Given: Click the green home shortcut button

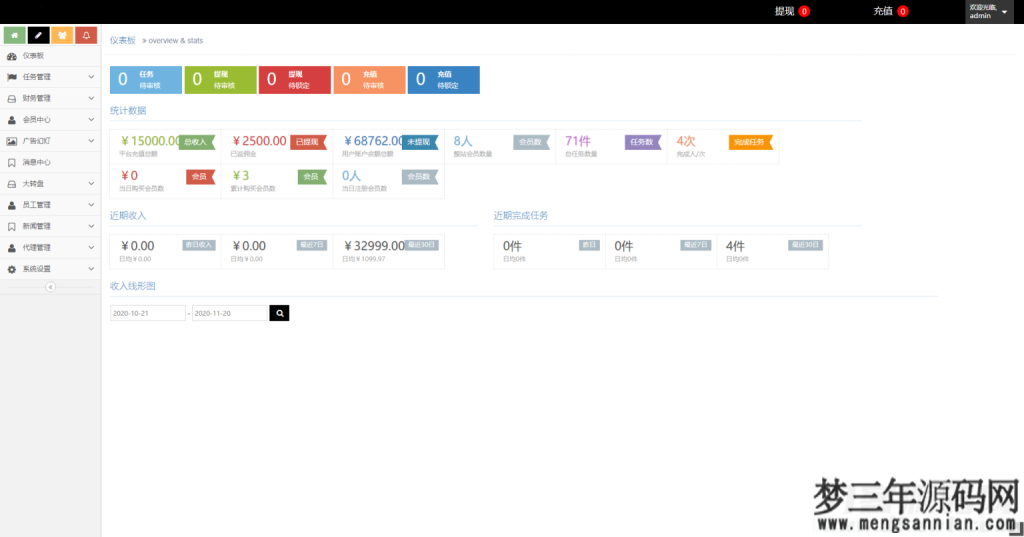Looking at the screenshot, I should (x=14, y=35).
